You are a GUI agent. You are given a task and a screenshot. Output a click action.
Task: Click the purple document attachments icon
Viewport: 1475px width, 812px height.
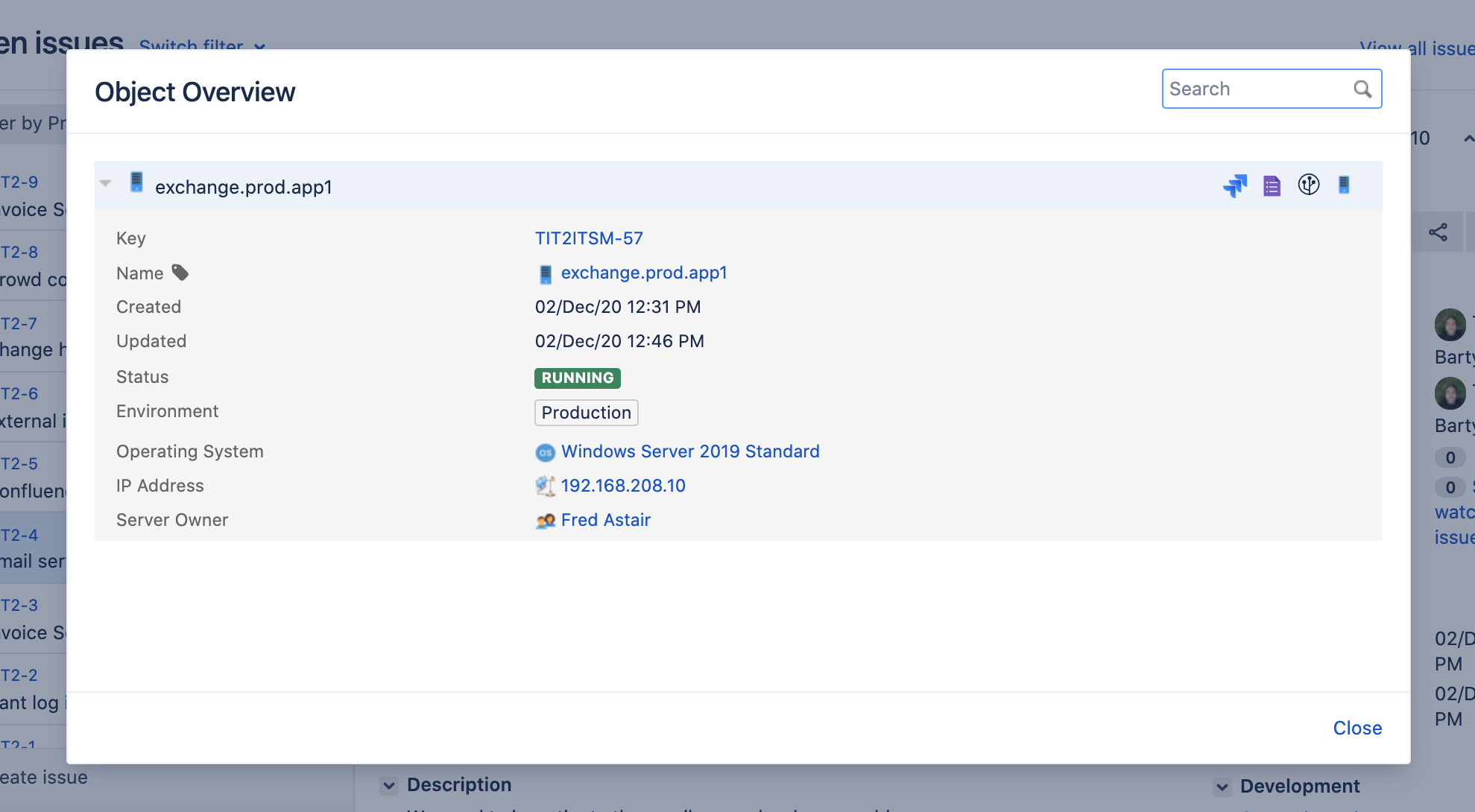point(1272,185)
